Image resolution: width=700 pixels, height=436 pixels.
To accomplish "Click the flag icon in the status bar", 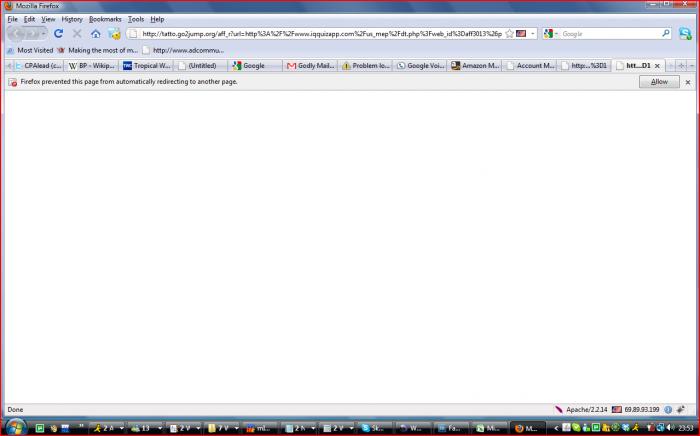I will [x=617, y=409].
